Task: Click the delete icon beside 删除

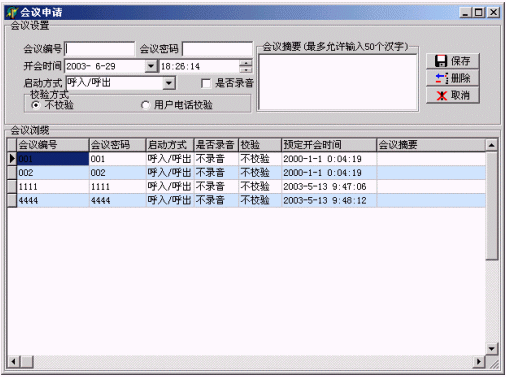Action: click(441, 78)
